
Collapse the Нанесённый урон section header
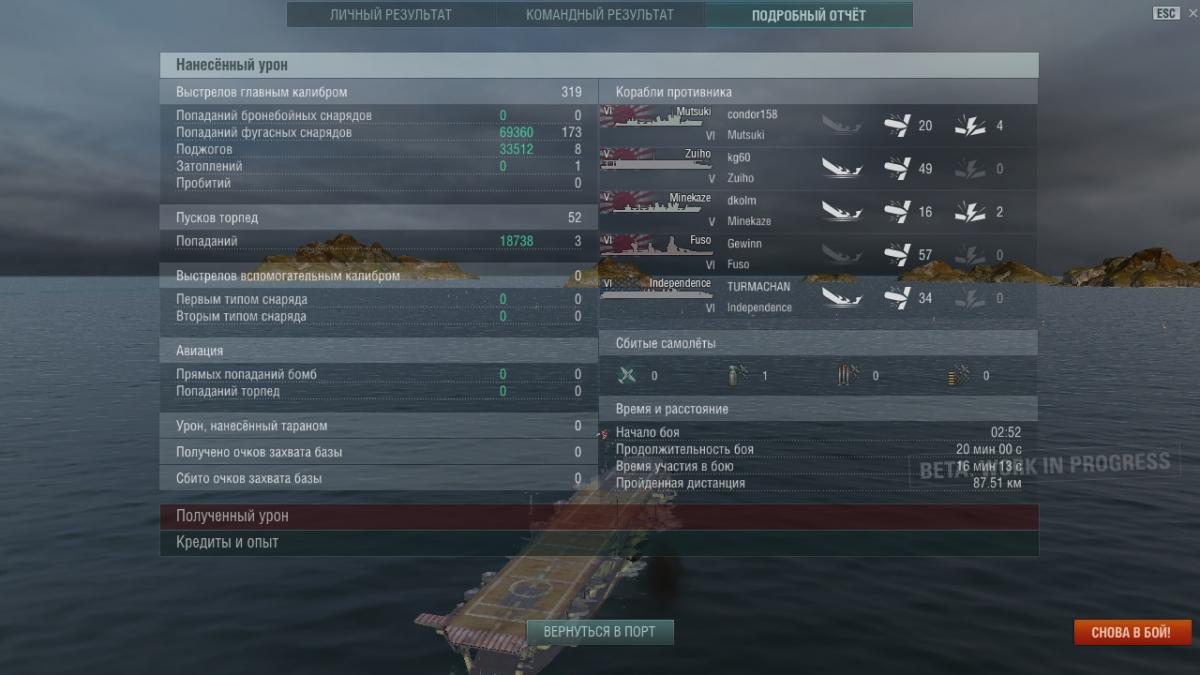pos(599,65)
